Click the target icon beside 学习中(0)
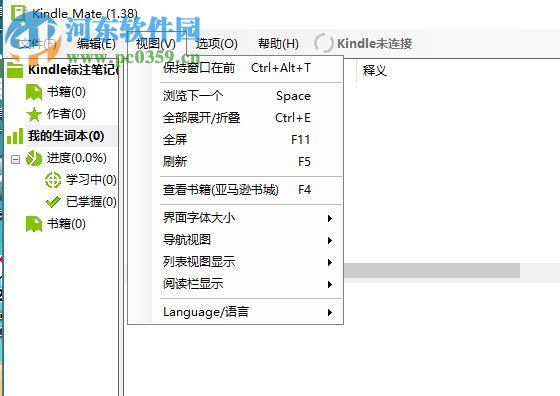This screenshot has height=396, width=560. pos(53,180)
